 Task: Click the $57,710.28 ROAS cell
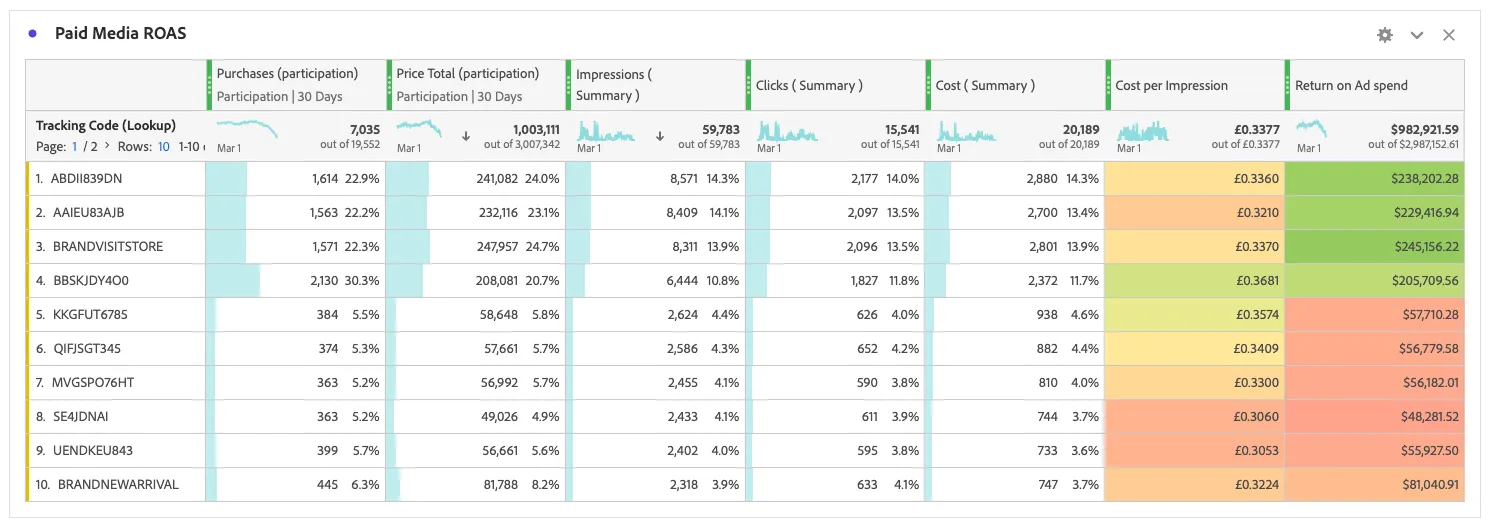coord(1375,314)
